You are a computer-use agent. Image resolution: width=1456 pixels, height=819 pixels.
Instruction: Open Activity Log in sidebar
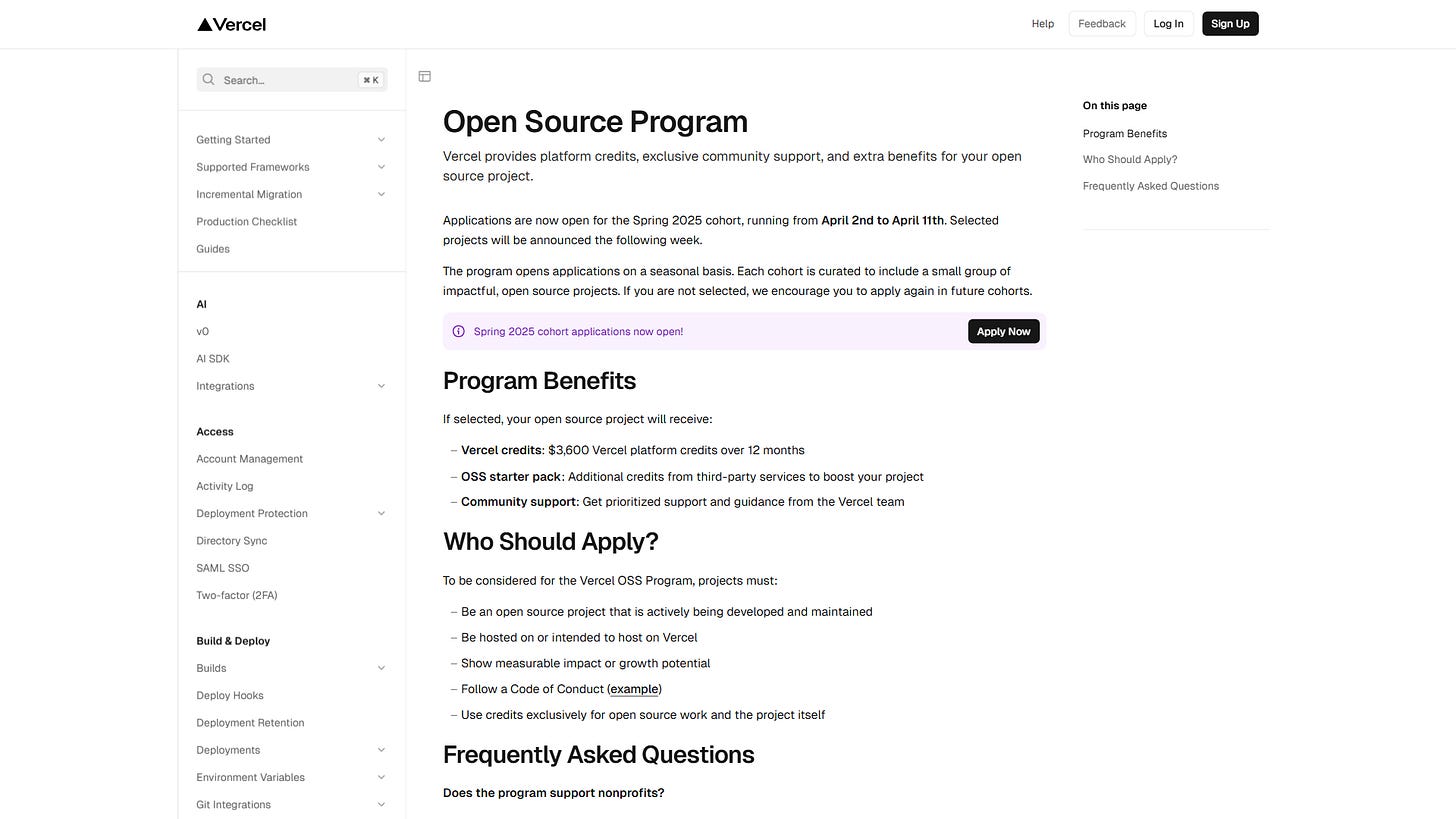(225, 486)
